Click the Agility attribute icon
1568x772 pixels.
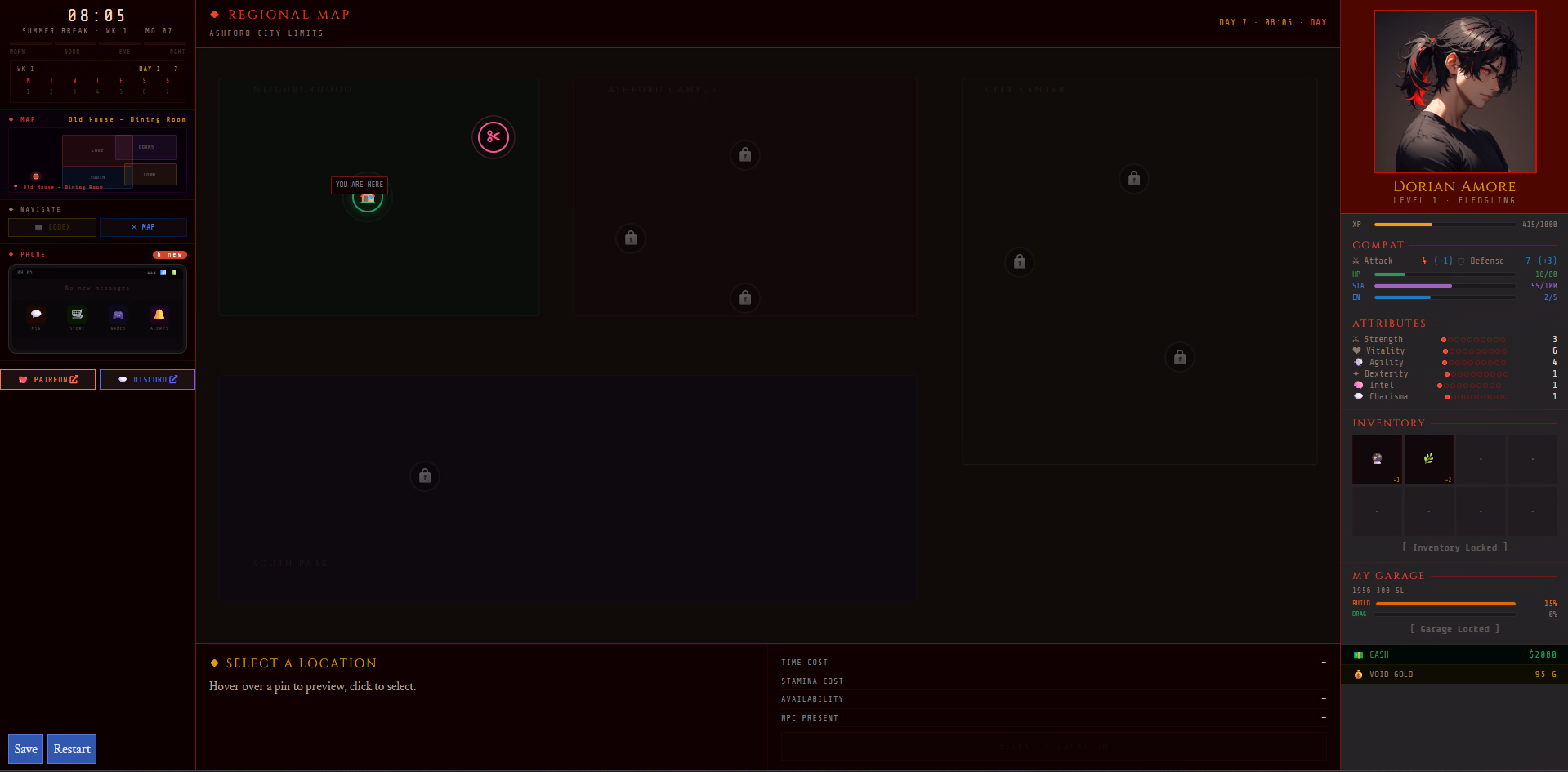click(1358, 363)
